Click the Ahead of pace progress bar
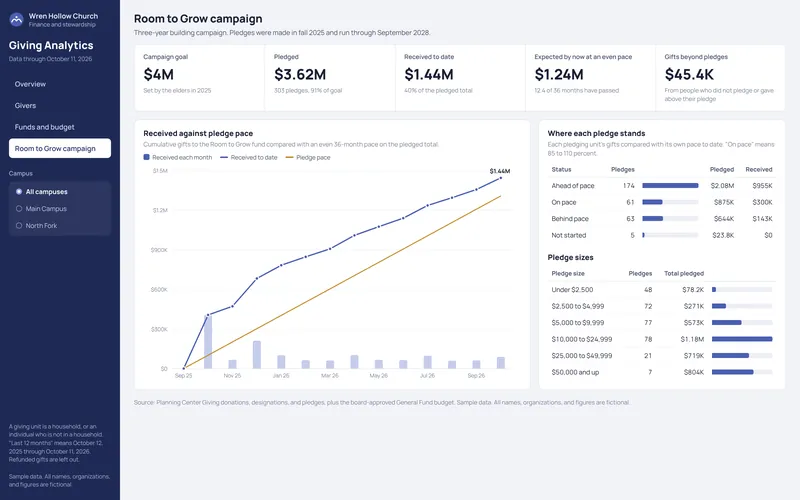 [x=670, y=186]
